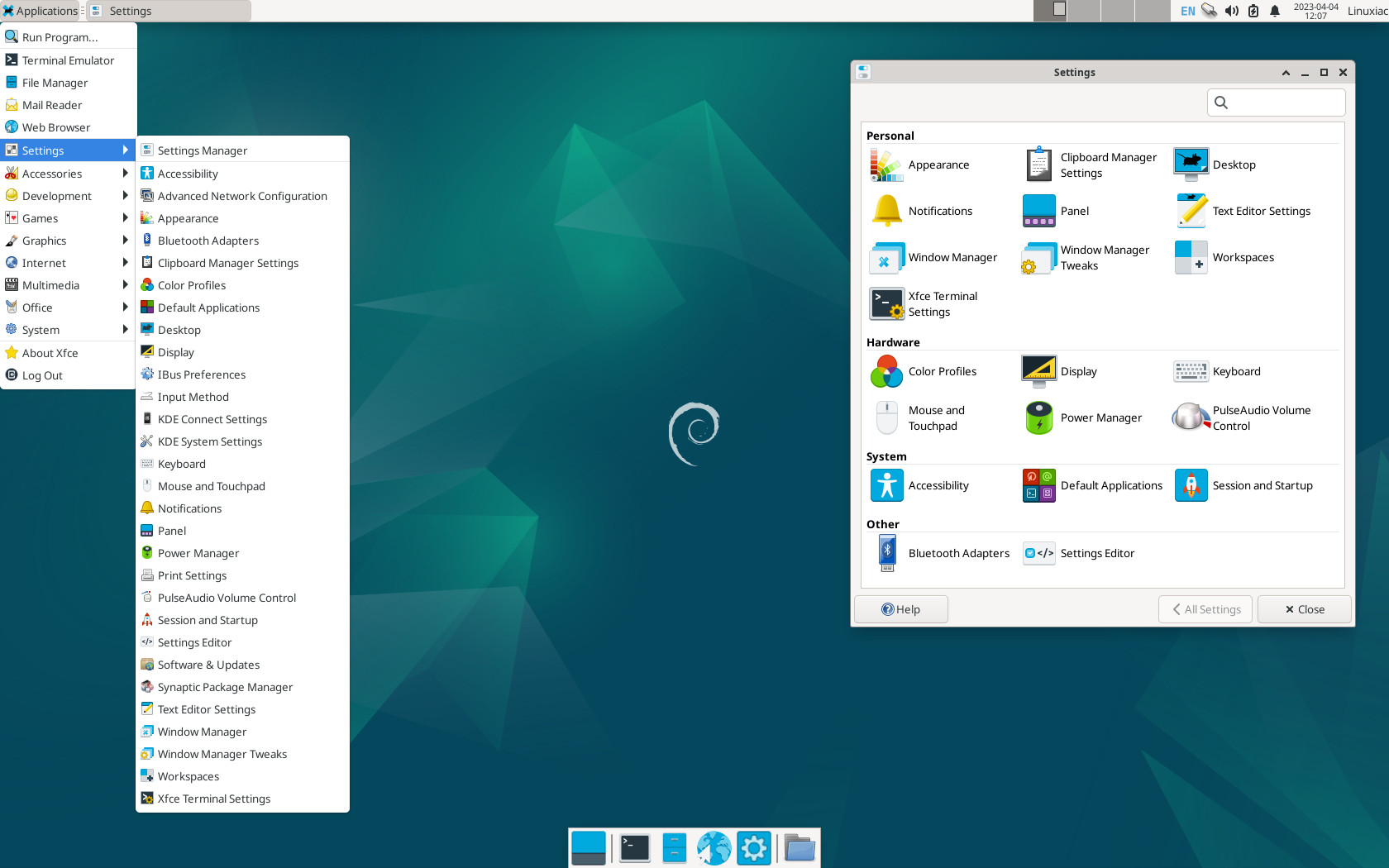Select Terminal Emulator menu entry

point(68,60)
